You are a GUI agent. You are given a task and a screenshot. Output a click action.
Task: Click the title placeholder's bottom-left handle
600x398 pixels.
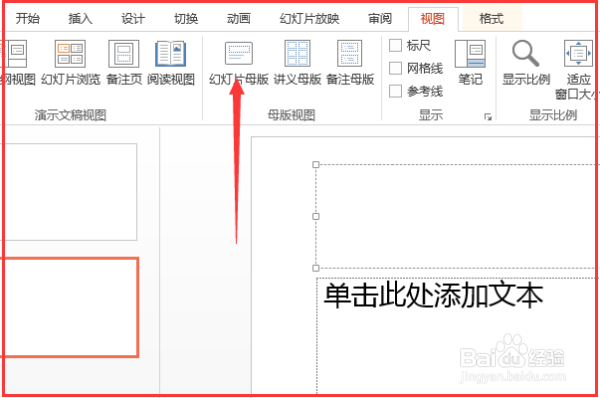316,268
